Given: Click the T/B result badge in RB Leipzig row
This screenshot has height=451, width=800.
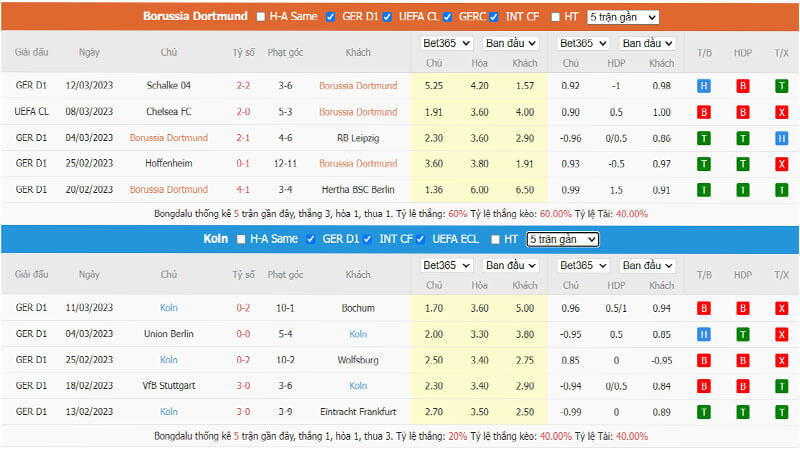Looking at the screenshot, I should coord(704,138).
